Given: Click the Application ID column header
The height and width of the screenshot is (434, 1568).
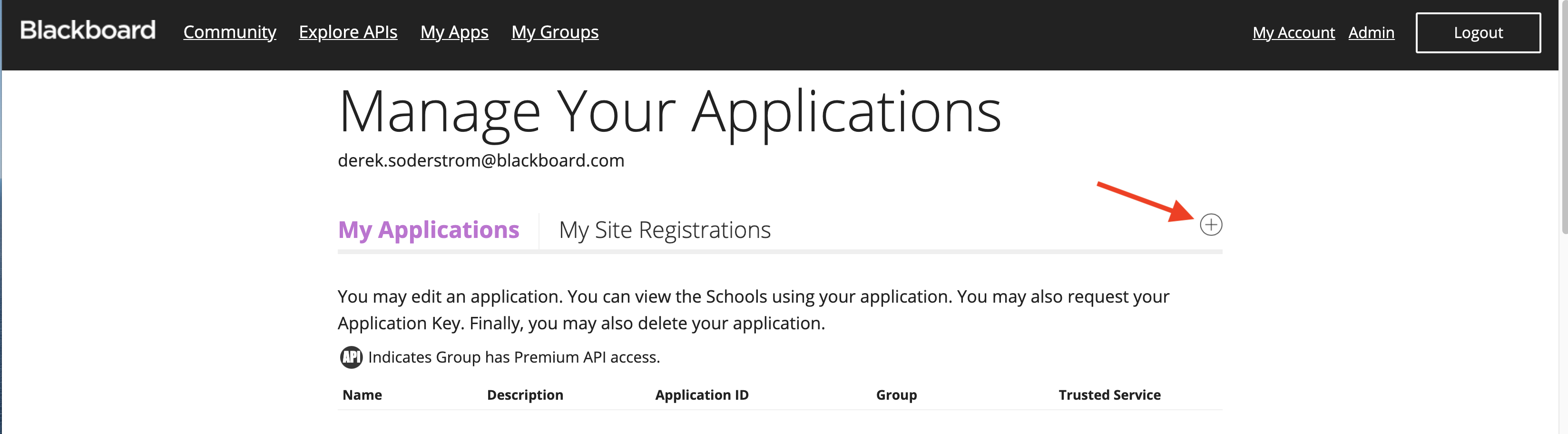Looking at the screenshot, I should pos(702,395).
